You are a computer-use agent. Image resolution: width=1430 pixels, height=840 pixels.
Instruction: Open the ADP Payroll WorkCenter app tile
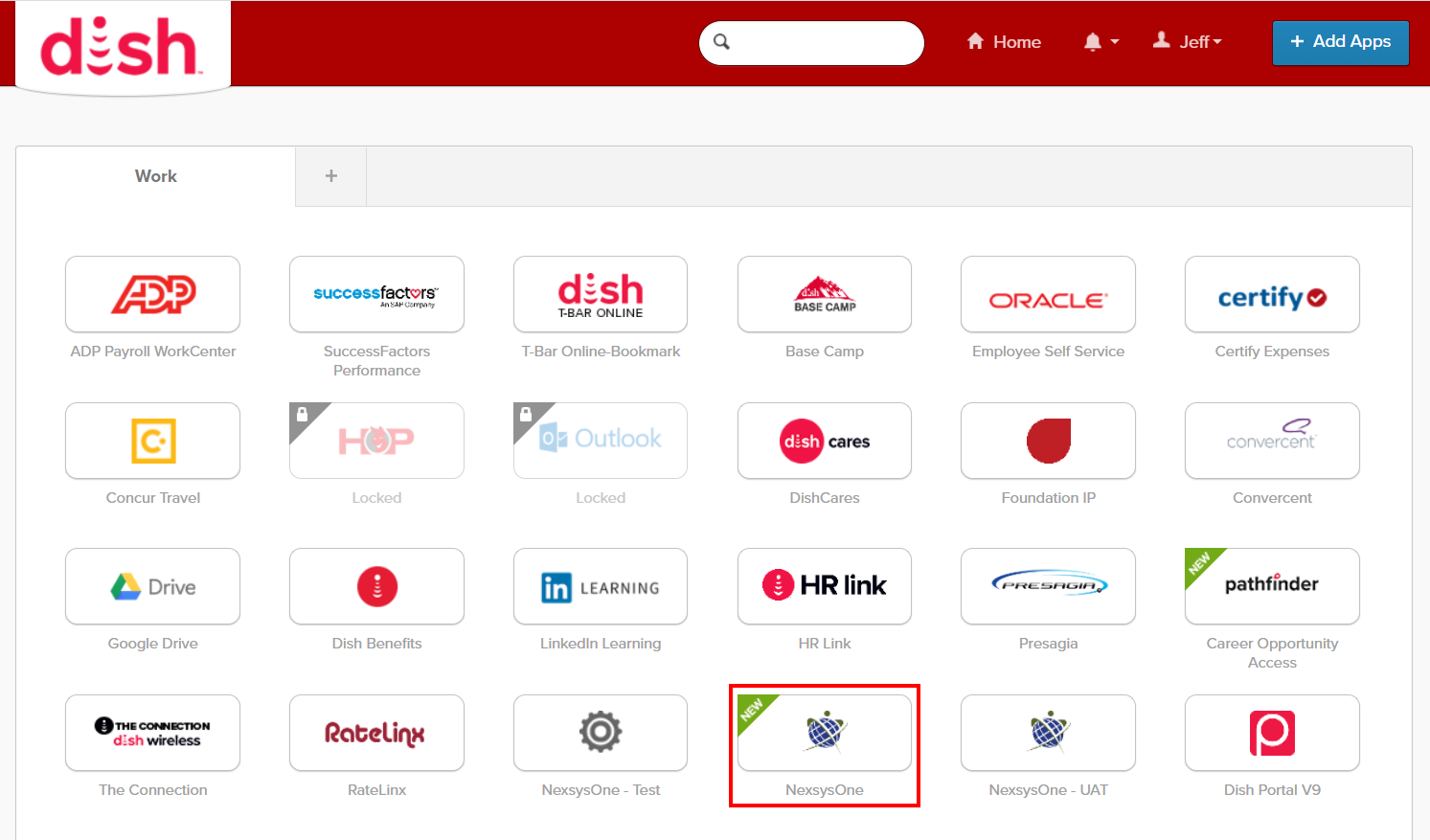tap(152, 294)
